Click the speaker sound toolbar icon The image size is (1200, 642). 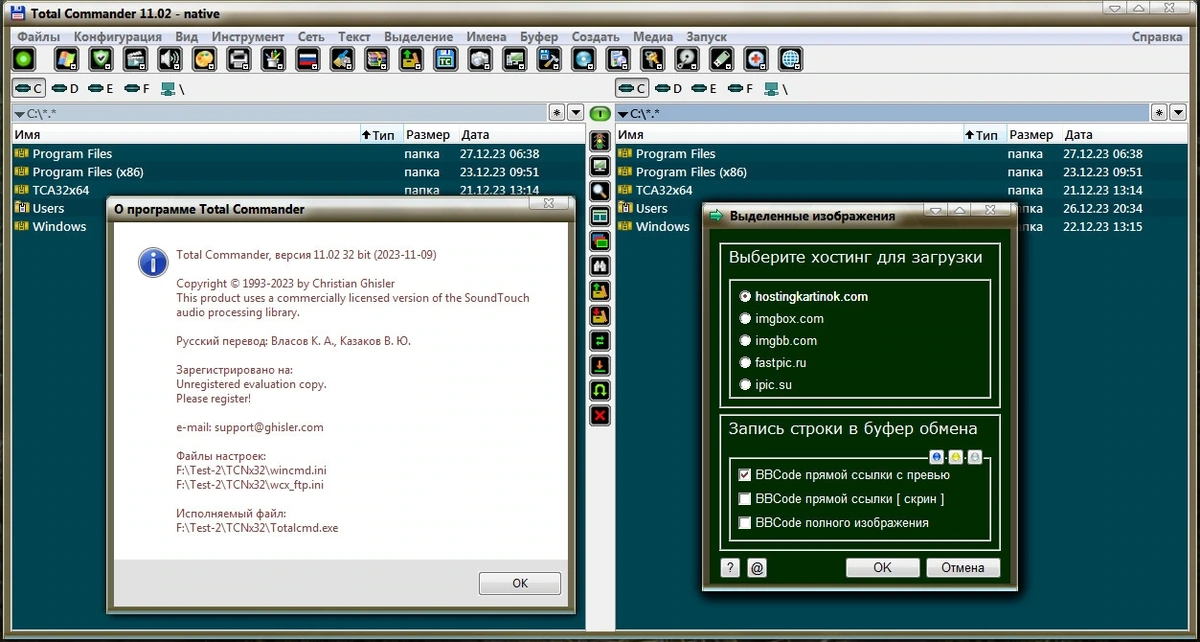click(x=169, y=59)
